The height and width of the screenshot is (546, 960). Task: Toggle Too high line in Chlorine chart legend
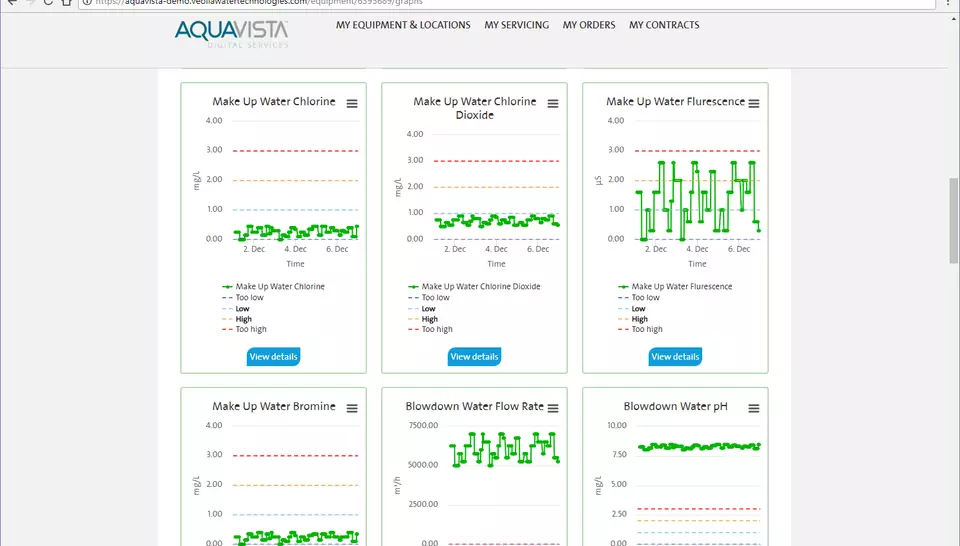tap(244, 329)
